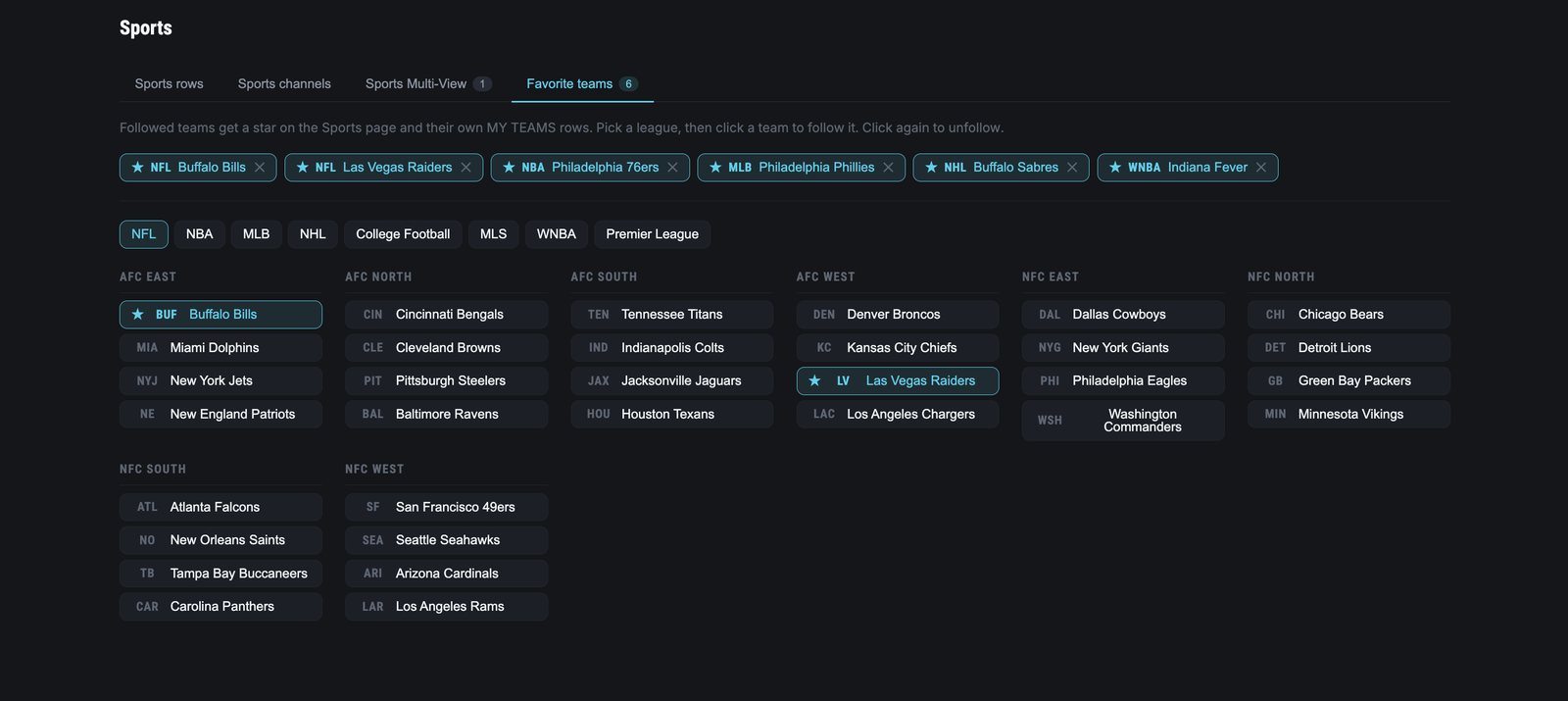Choose College Football league
Screen dimensions: 1568x701
click(x=403, y=234)
